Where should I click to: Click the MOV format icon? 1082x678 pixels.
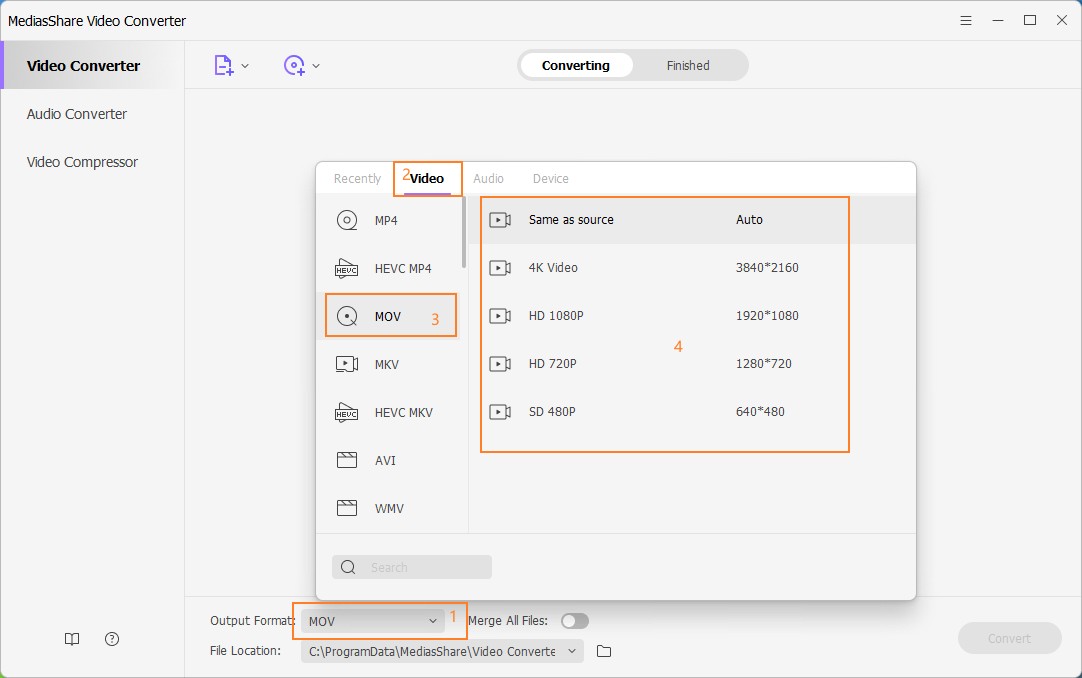(x=346, y=316)
